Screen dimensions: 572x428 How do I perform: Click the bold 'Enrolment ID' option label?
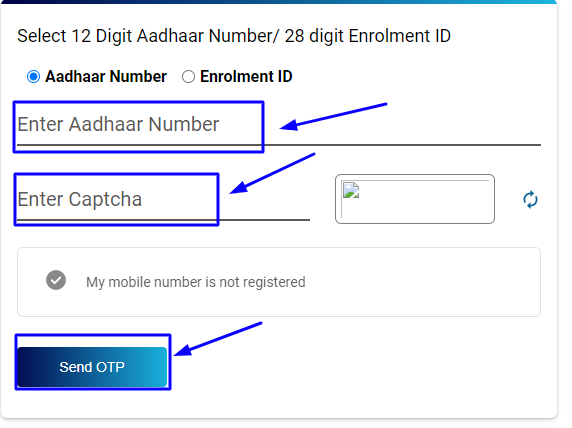pos(246,76)
